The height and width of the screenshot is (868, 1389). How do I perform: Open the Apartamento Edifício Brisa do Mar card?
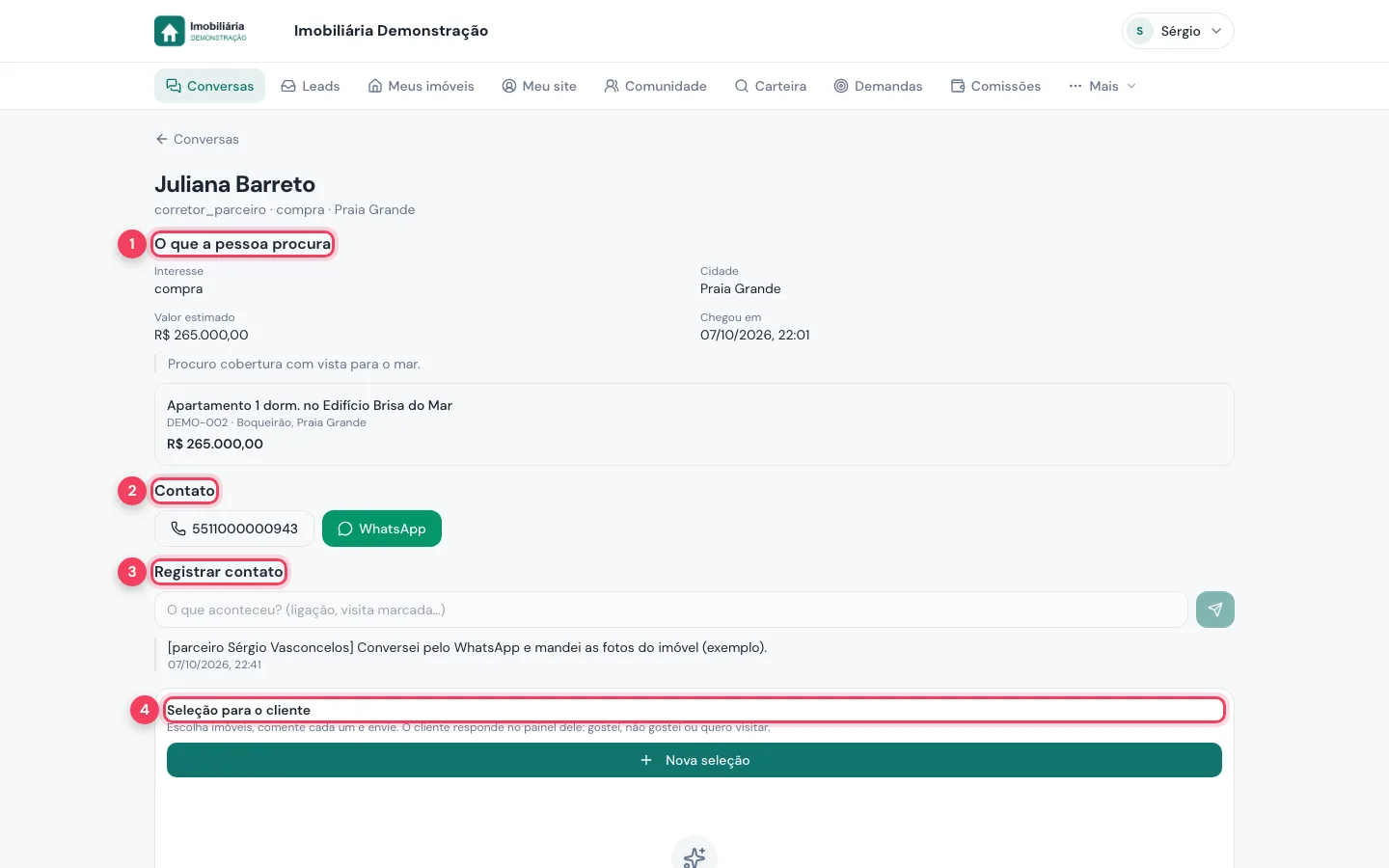pyautogui.click(x=694, y=424)
